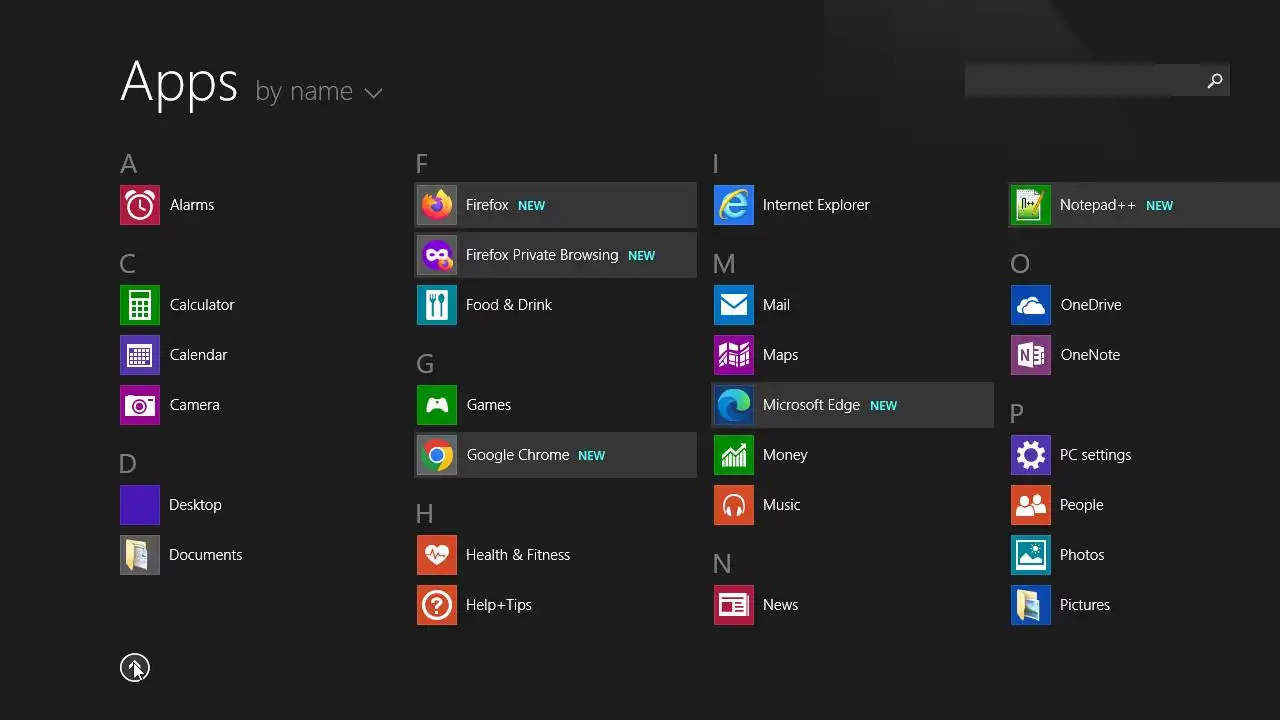
Task: Select the letter P group header
Action: click(x=1017, y=414)
